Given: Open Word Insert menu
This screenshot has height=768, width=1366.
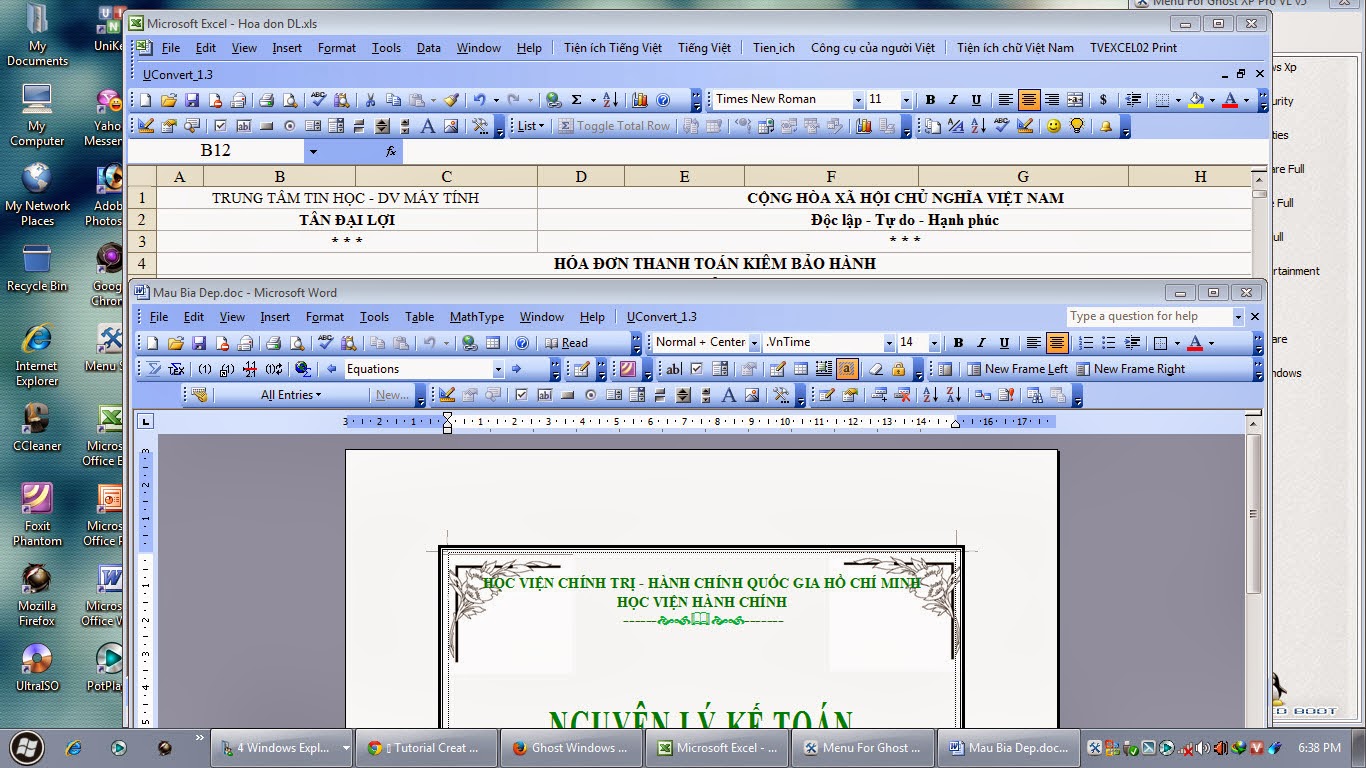Looking at the screenshot, I should tap(275, 317).
